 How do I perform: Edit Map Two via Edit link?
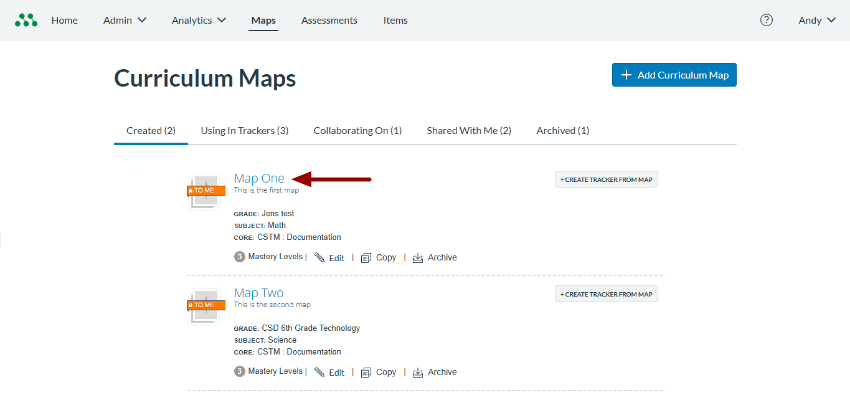[337, 372]
